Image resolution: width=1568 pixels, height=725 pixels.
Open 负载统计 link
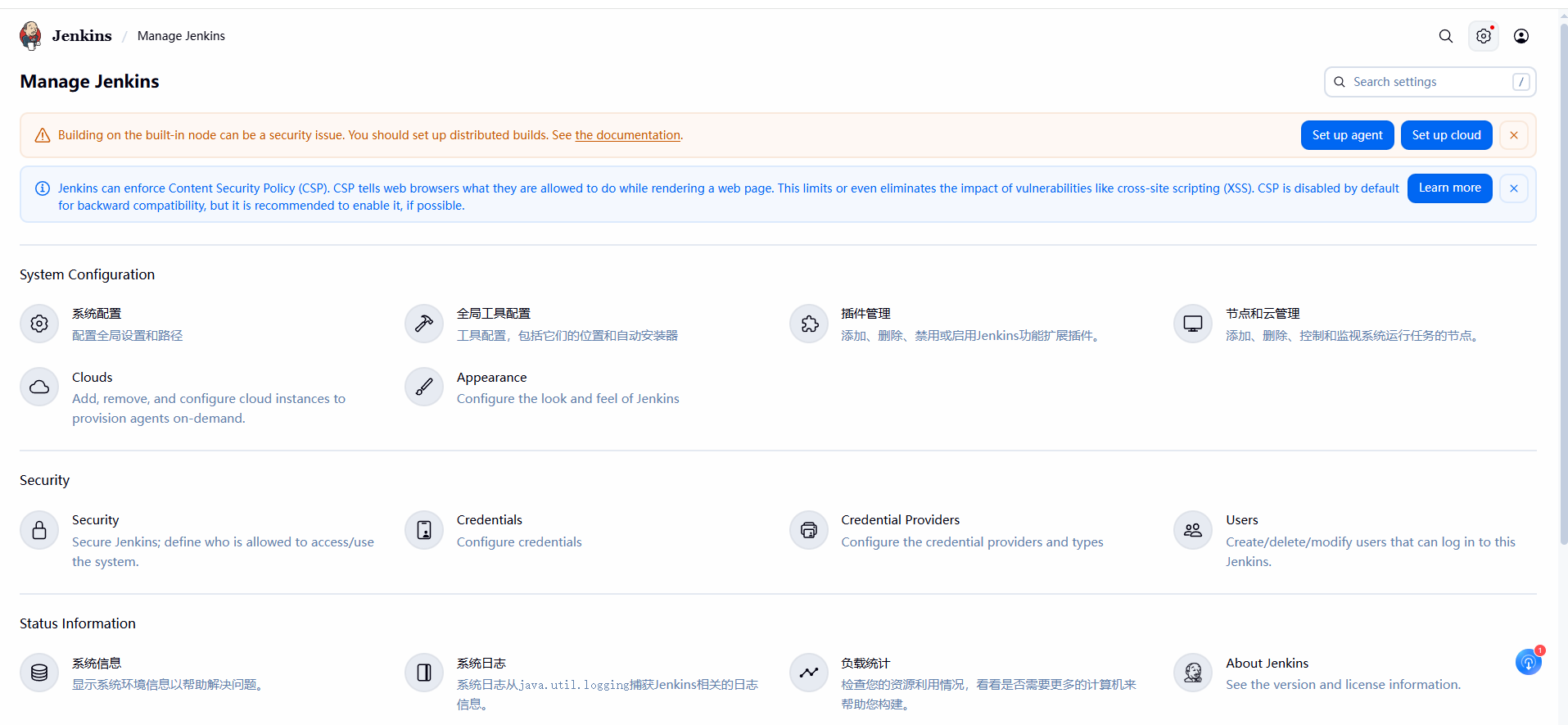pyautogui.click(x=865, y=664)
